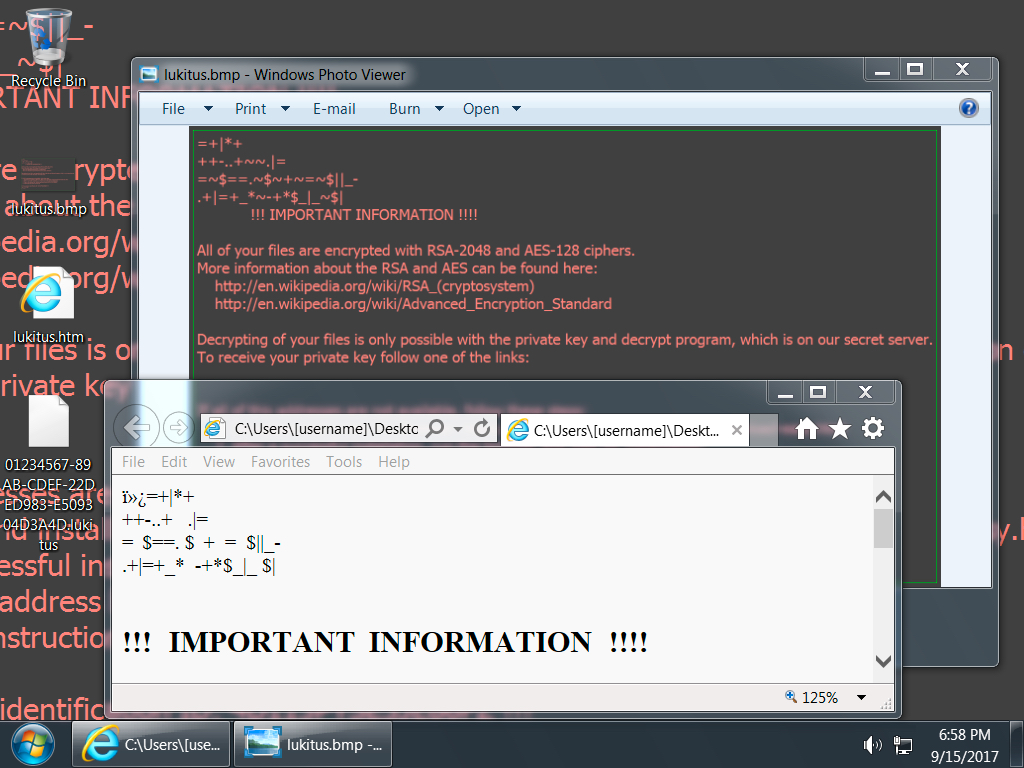Click the Photo Viewer title bar icon
The width and height of the screenshot is (1024, 768).
150,74
